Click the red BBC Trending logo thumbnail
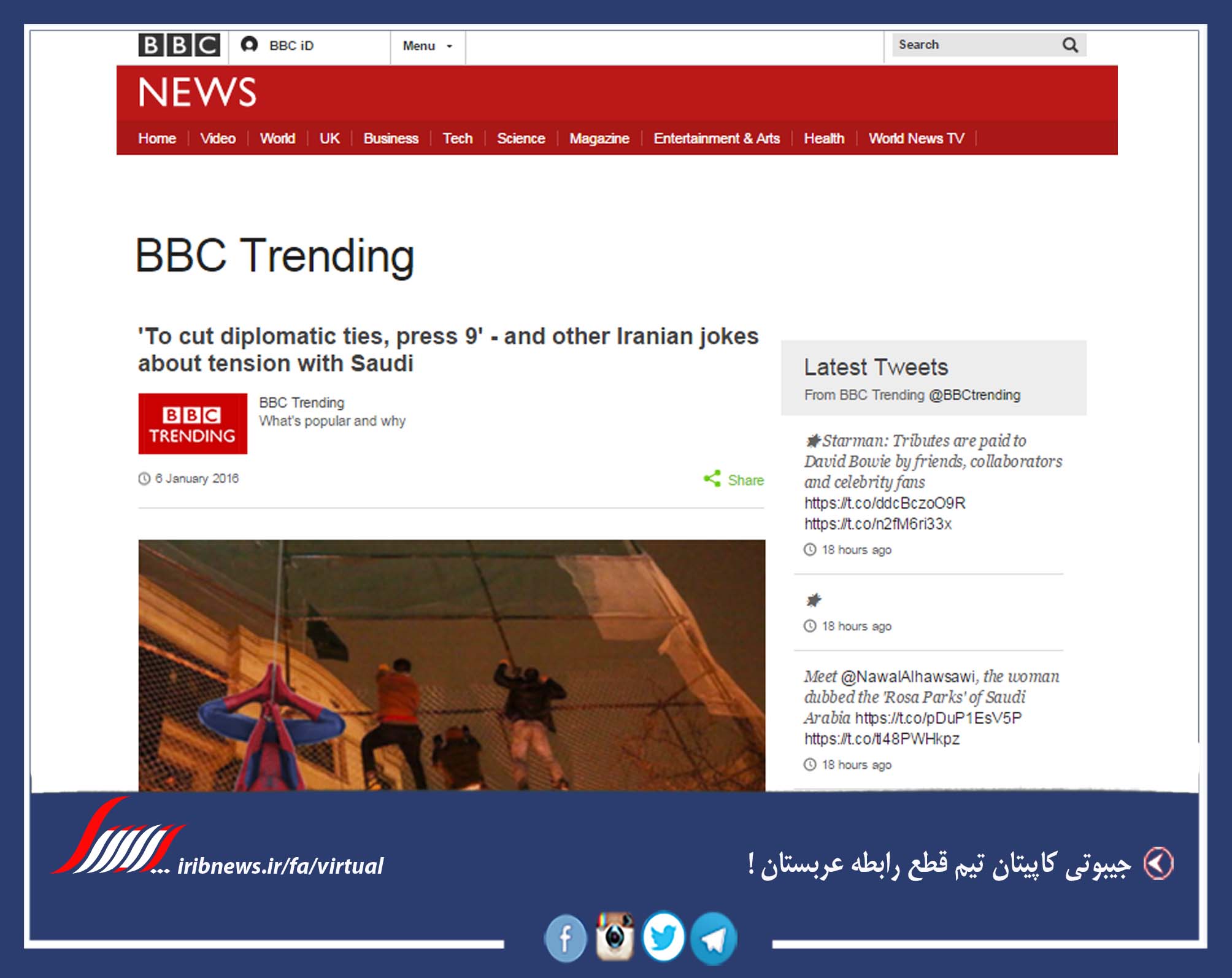The image size is (1232, 978). click(x=193, y=423)
